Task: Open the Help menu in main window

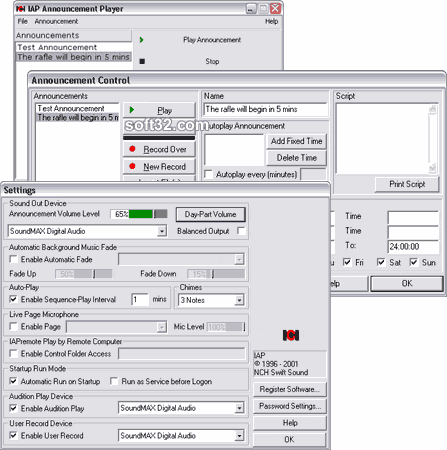Action: point(271,21)
